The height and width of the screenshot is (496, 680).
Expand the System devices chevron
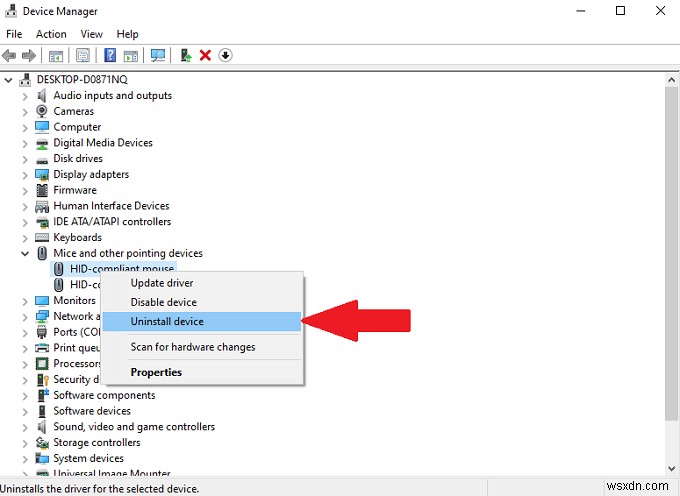(x=25, y=459)
